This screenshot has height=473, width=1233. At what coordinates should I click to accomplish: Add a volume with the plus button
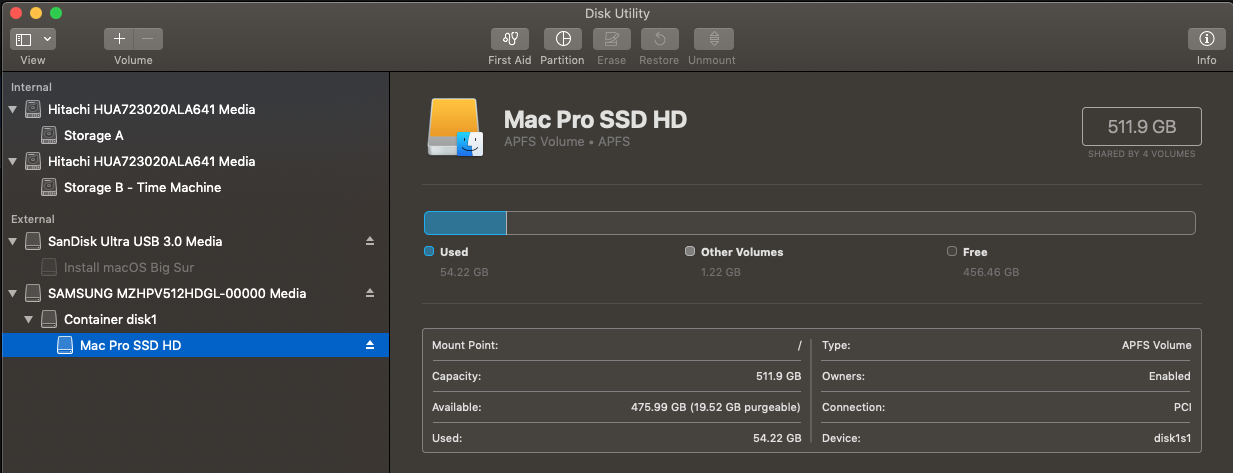[x=119, y=39]
